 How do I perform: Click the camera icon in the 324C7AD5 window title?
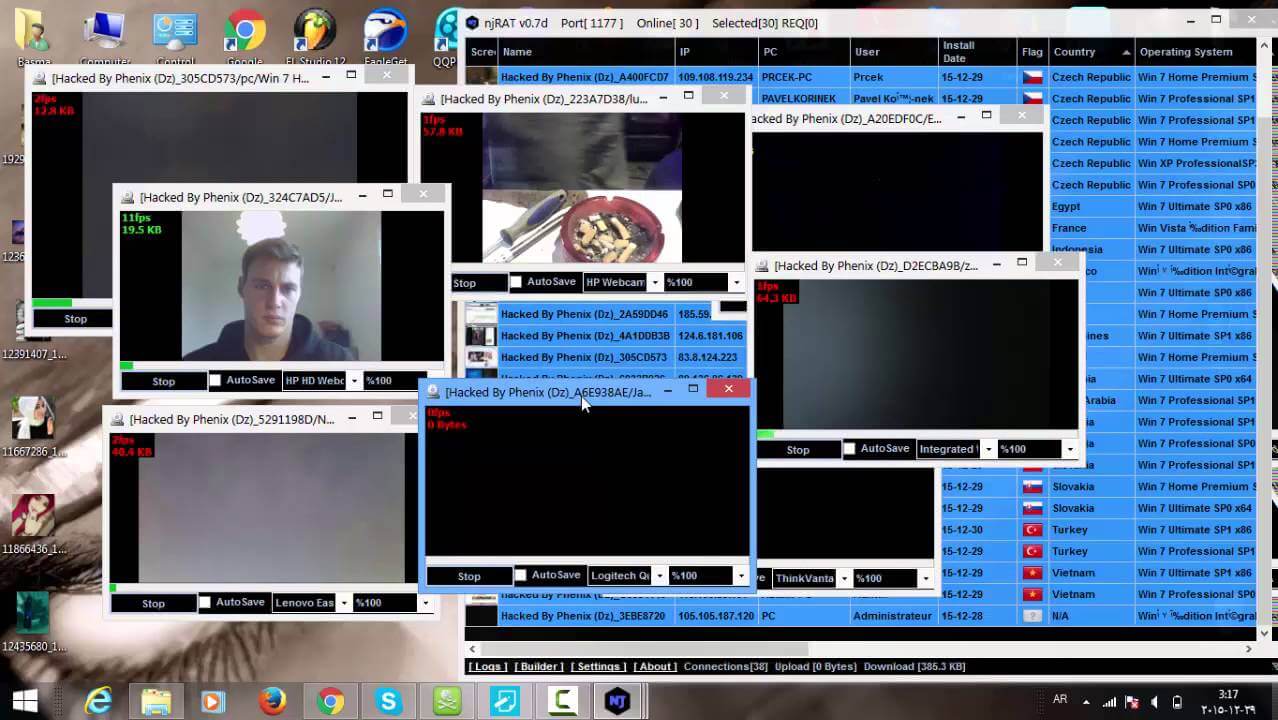click(x=128, y=197)
